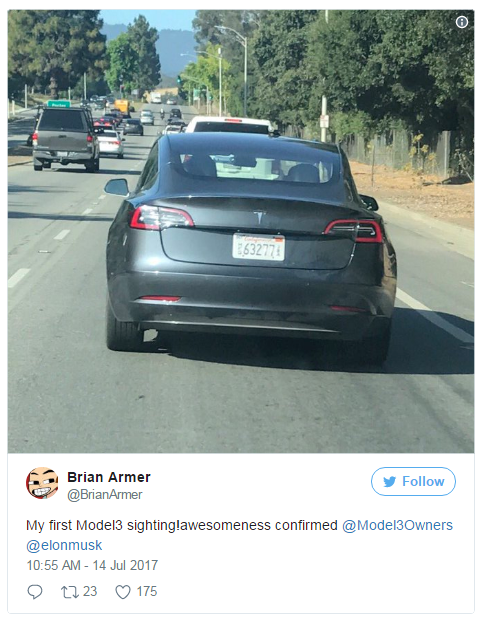Open the @elonmusk mention

click(x=64, y=545)
